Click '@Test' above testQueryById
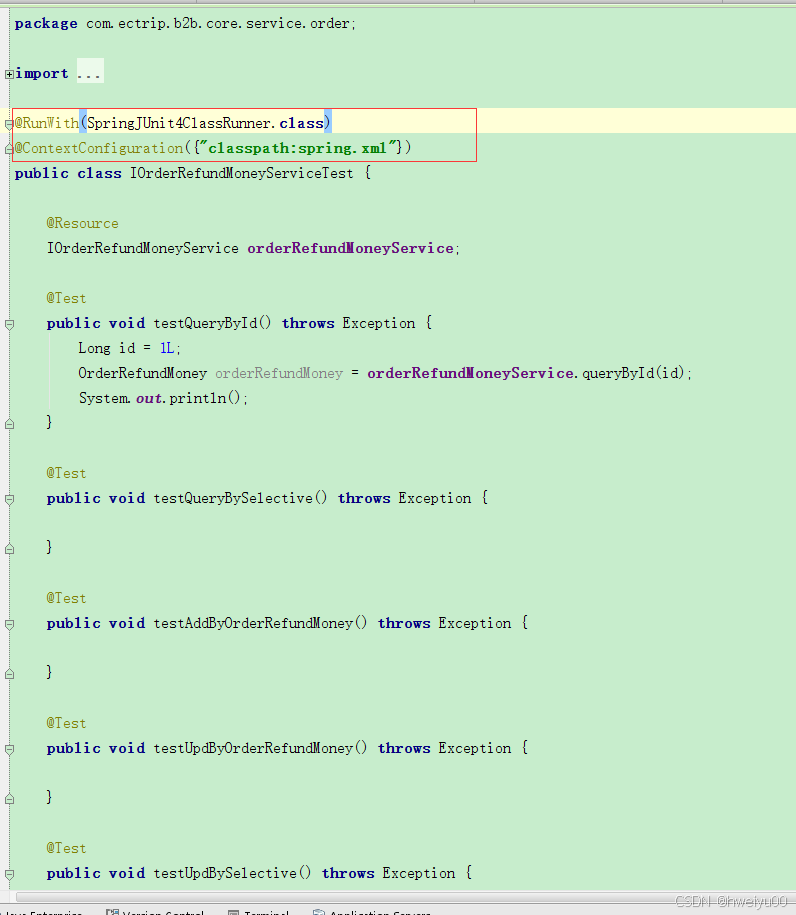Viewport: 796px width, 915px height. (x=66, y=299)
